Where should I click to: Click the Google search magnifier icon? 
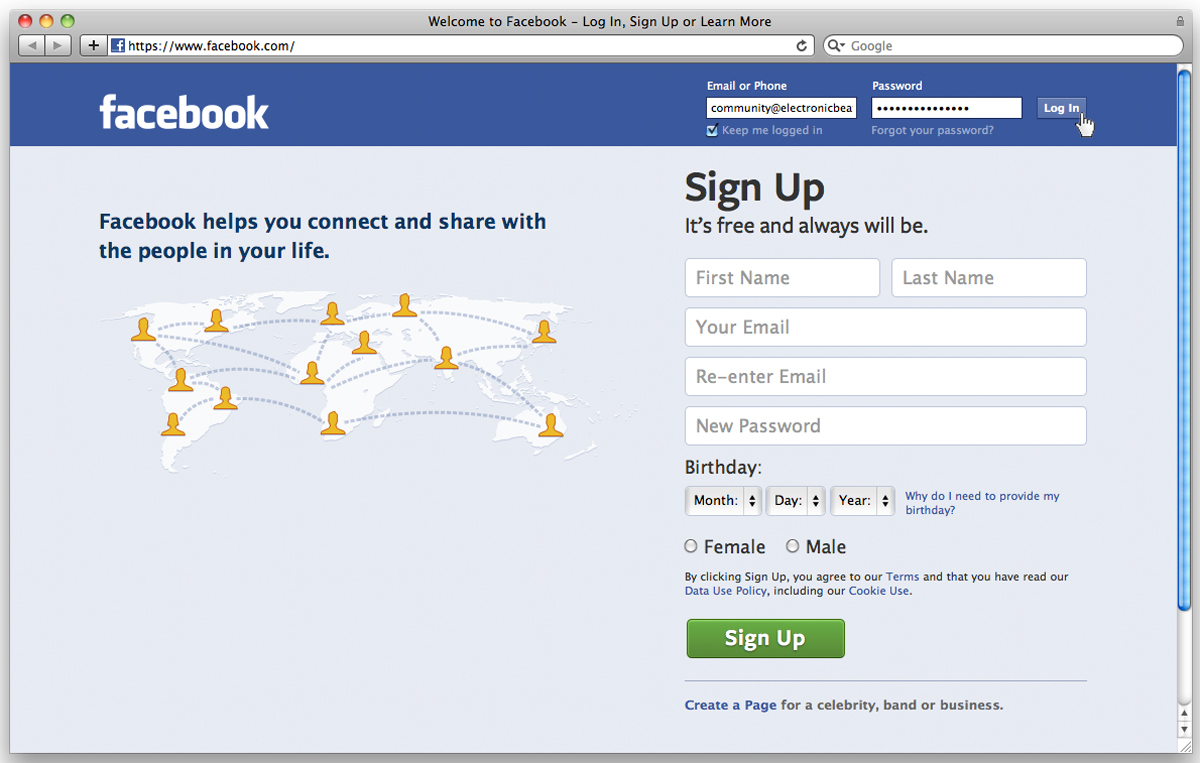click(836, 46)
